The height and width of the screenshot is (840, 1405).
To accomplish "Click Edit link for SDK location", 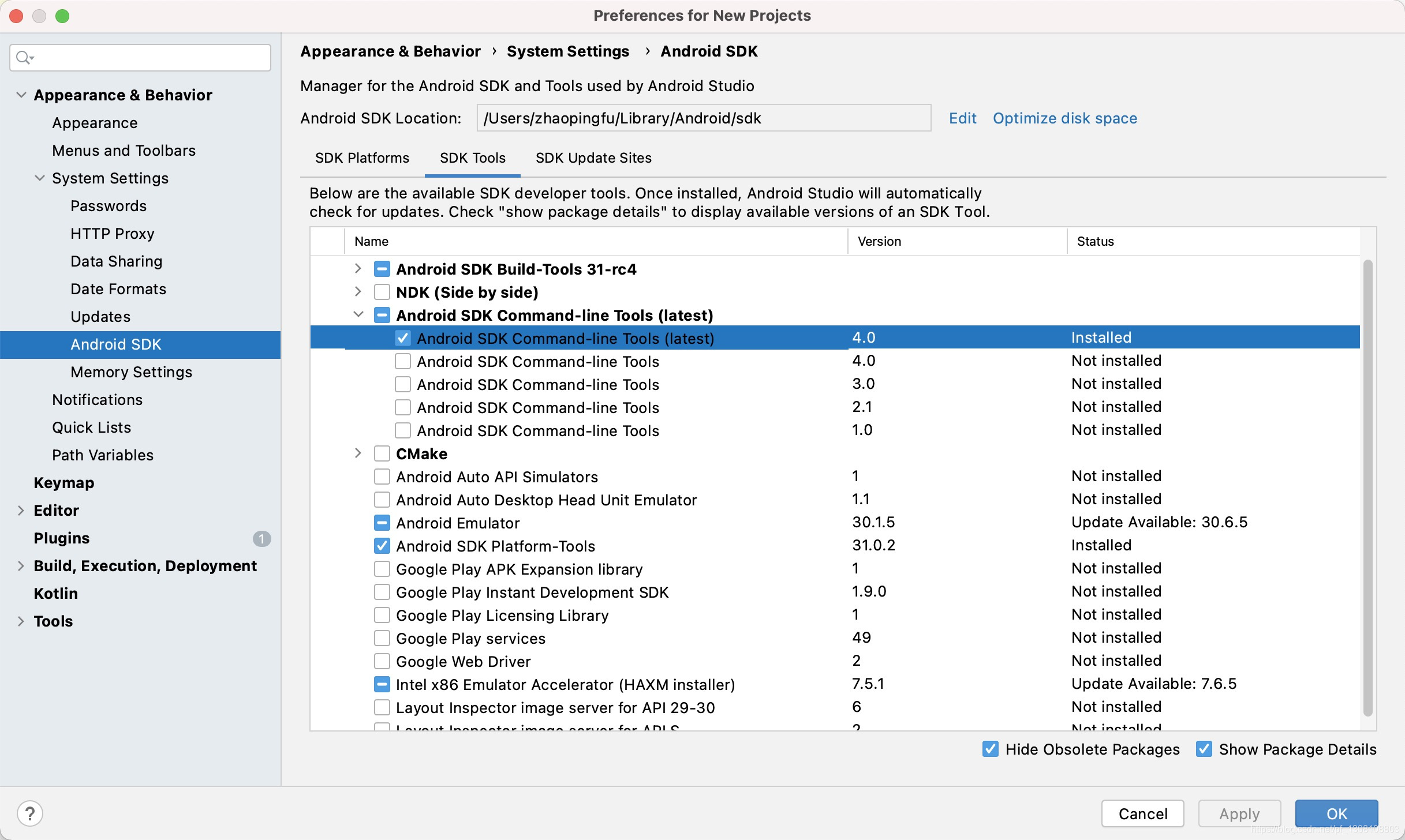I will click(x=962, y=118).
